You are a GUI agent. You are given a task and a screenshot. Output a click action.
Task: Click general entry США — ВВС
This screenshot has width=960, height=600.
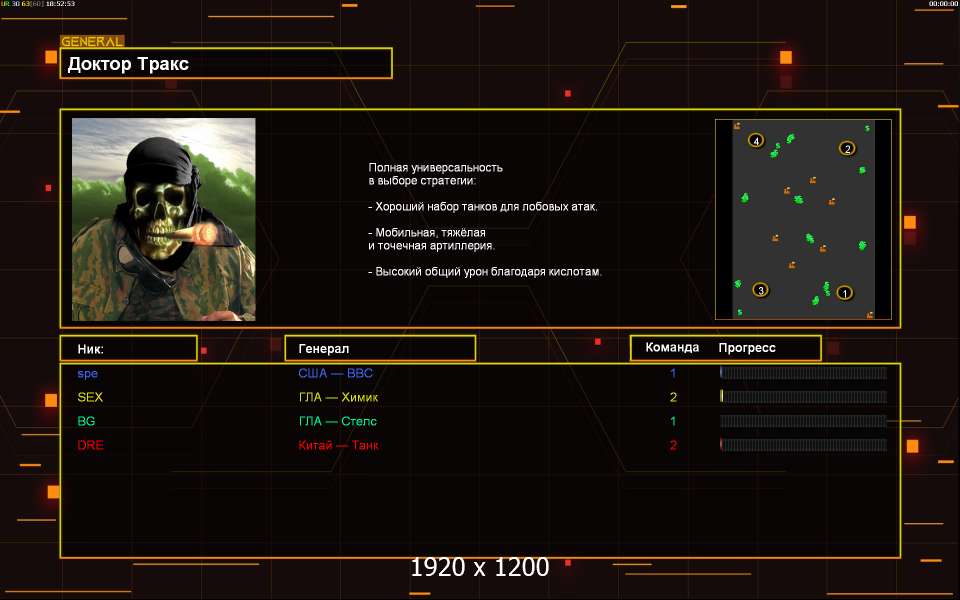coord(336,373)
